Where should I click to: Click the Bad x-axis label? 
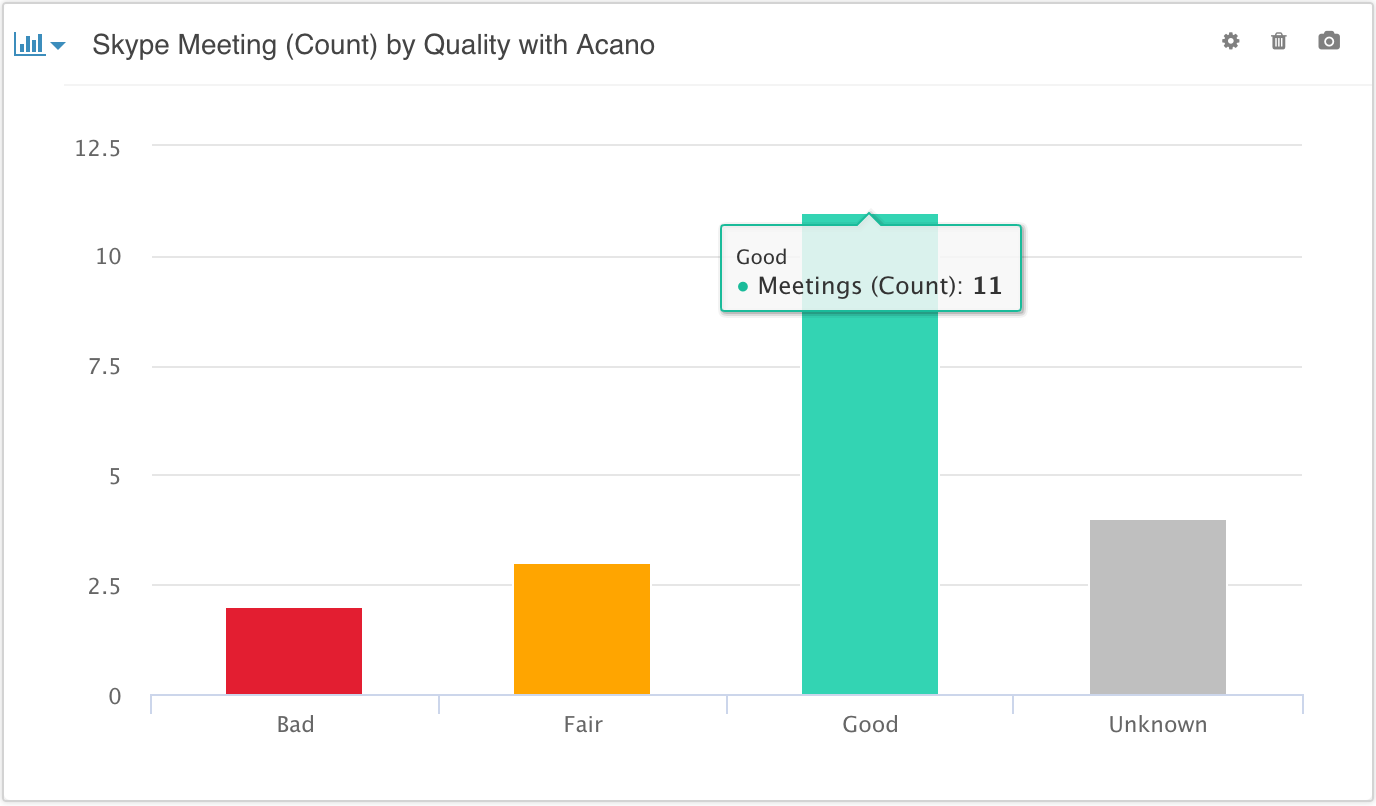coord(295,724)
